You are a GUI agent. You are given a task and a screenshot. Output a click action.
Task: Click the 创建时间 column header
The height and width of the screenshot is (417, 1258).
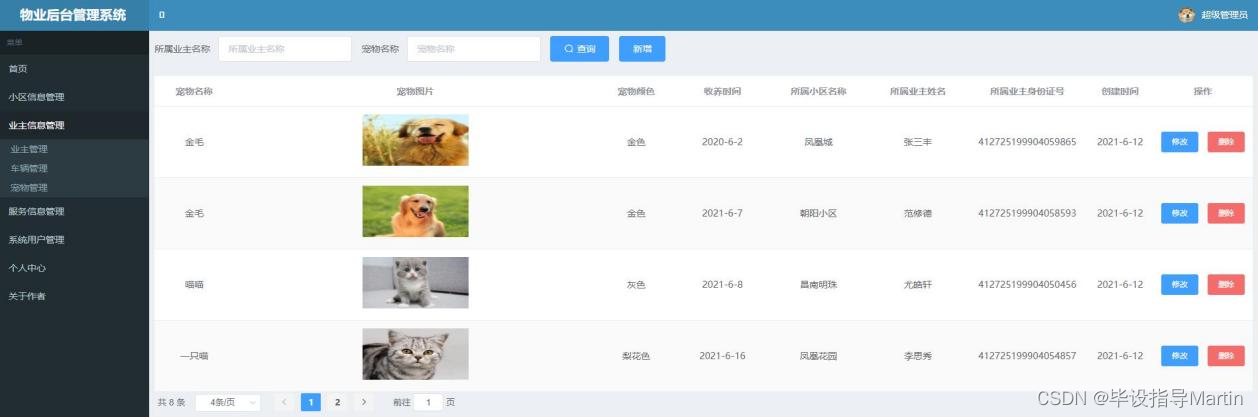point(1120,91)
